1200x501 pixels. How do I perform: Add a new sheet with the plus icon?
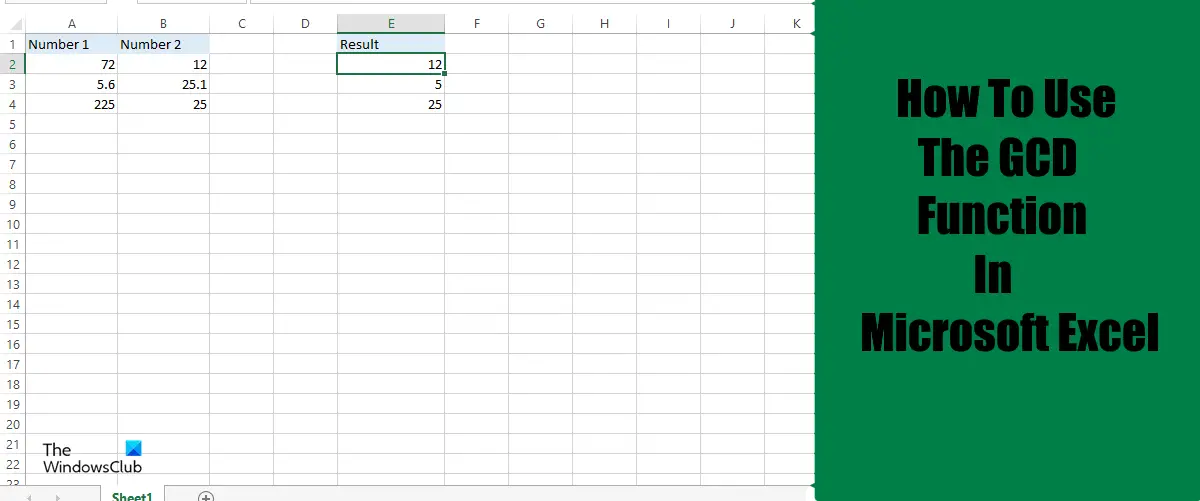click(x=205, y=496)
